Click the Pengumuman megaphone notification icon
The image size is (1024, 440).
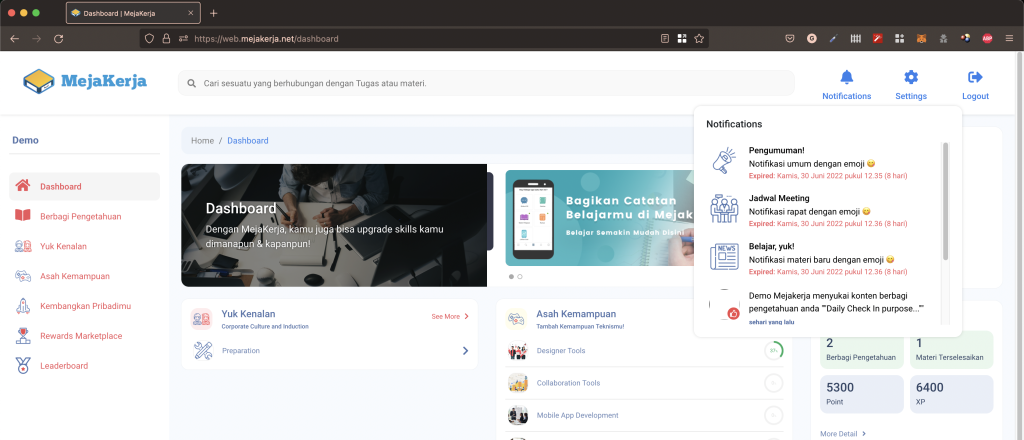click(x=724, y=163)
